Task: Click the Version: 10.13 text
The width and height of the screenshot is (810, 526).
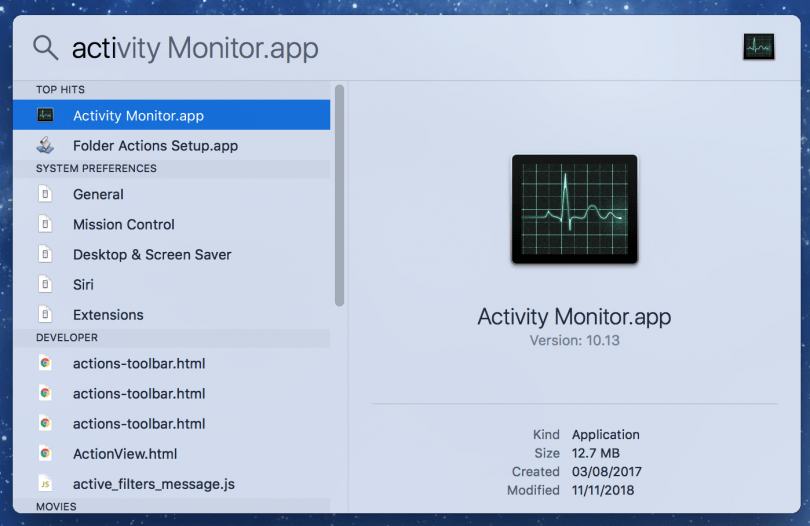Action: pos(574,341)
